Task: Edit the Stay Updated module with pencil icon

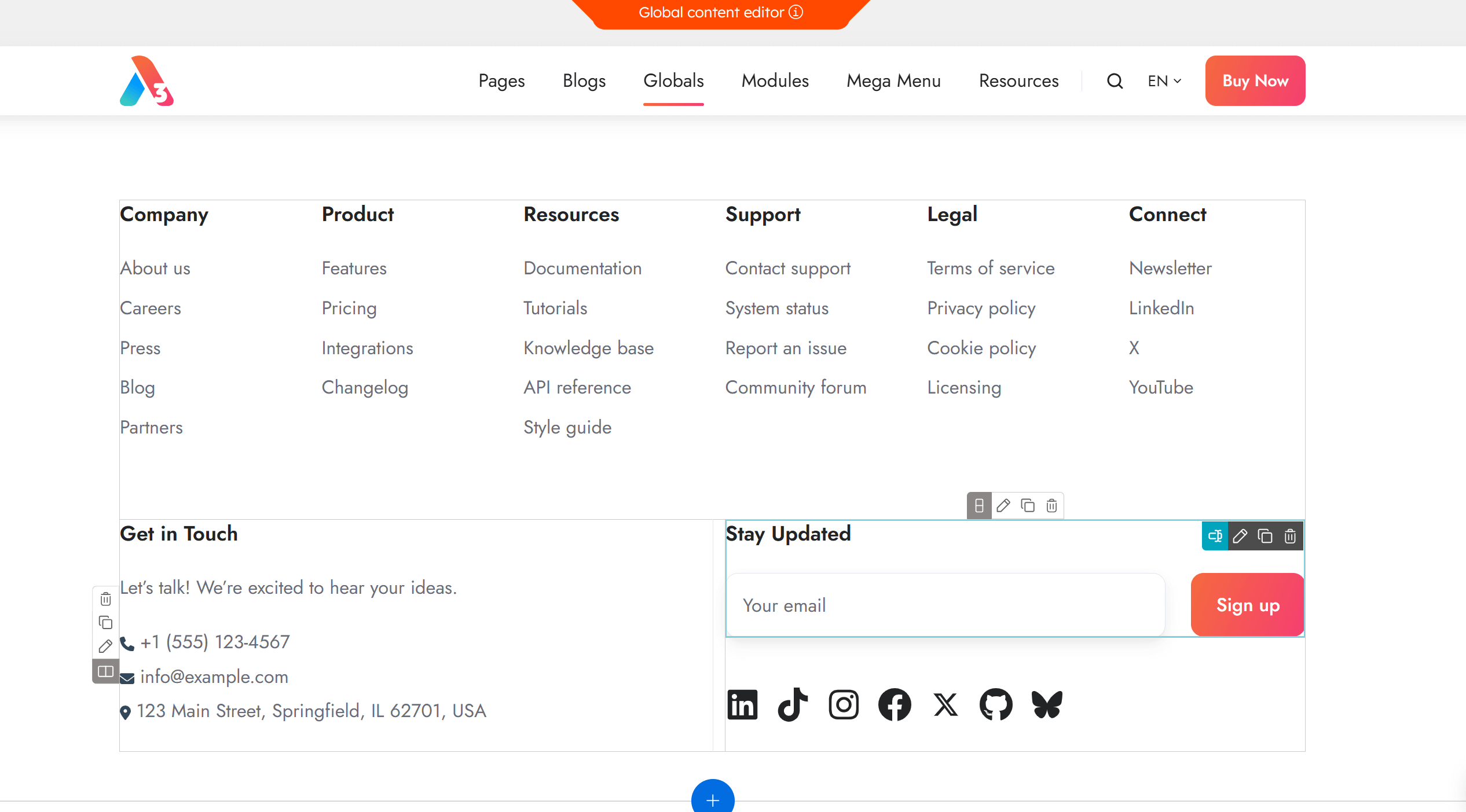Action: [x=1240, y=536]
